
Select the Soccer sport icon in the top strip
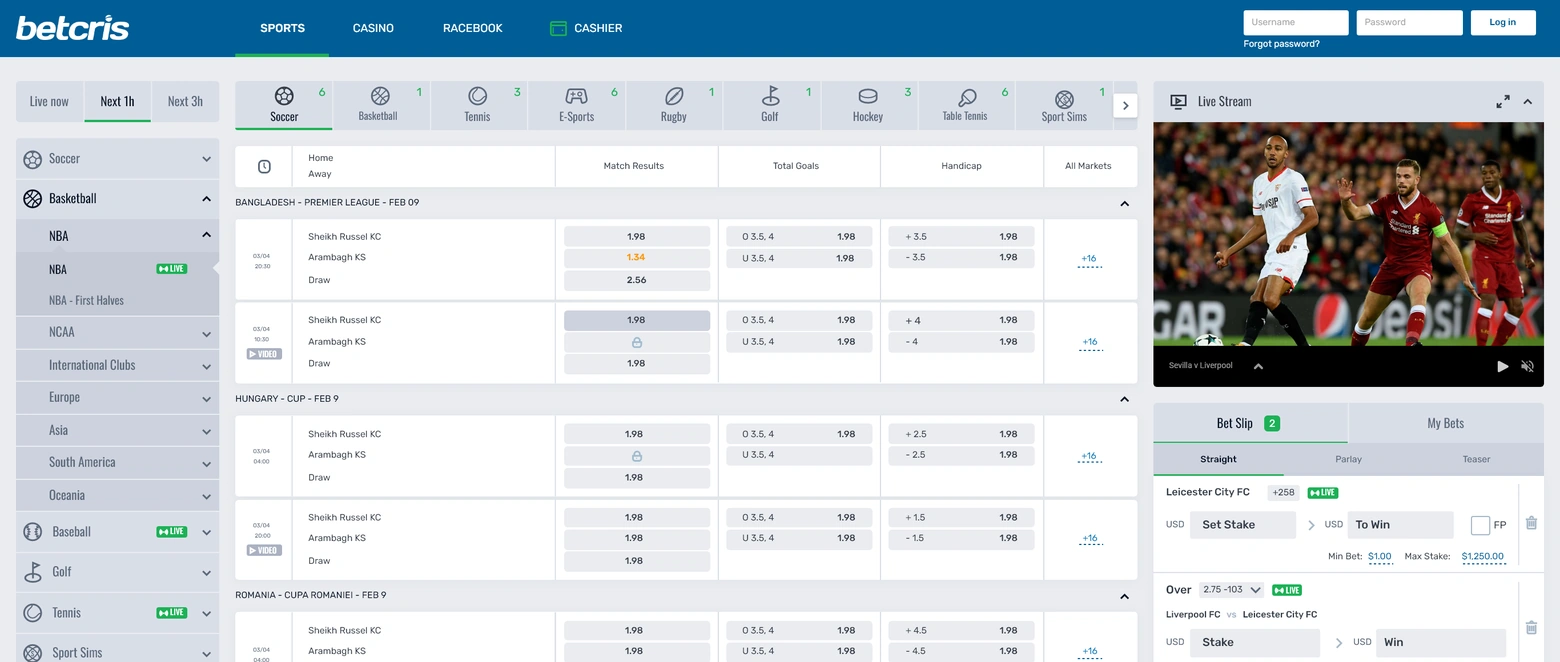tap(284, 96)
